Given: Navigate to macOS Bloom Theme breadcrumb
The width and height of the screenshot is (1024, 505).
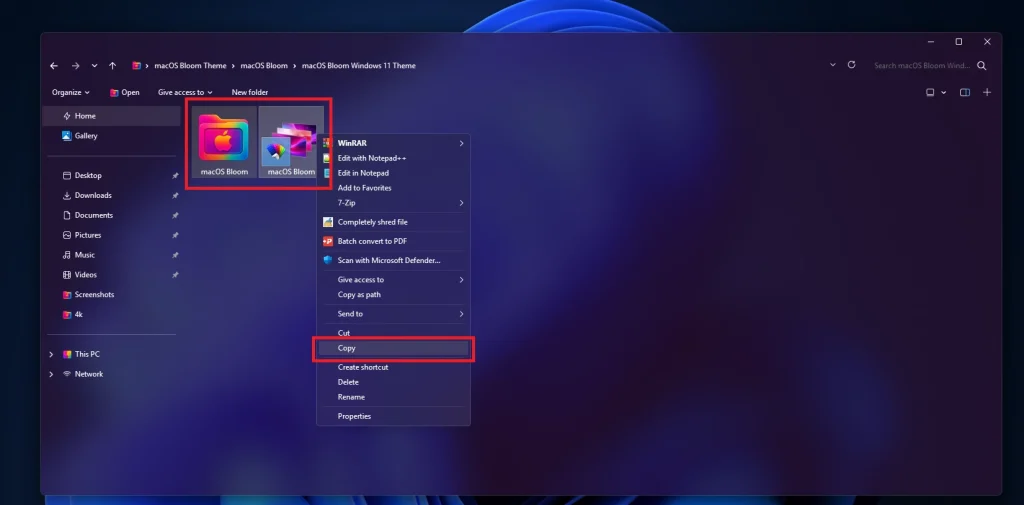Looking at the screenshot, I should 190,66.
